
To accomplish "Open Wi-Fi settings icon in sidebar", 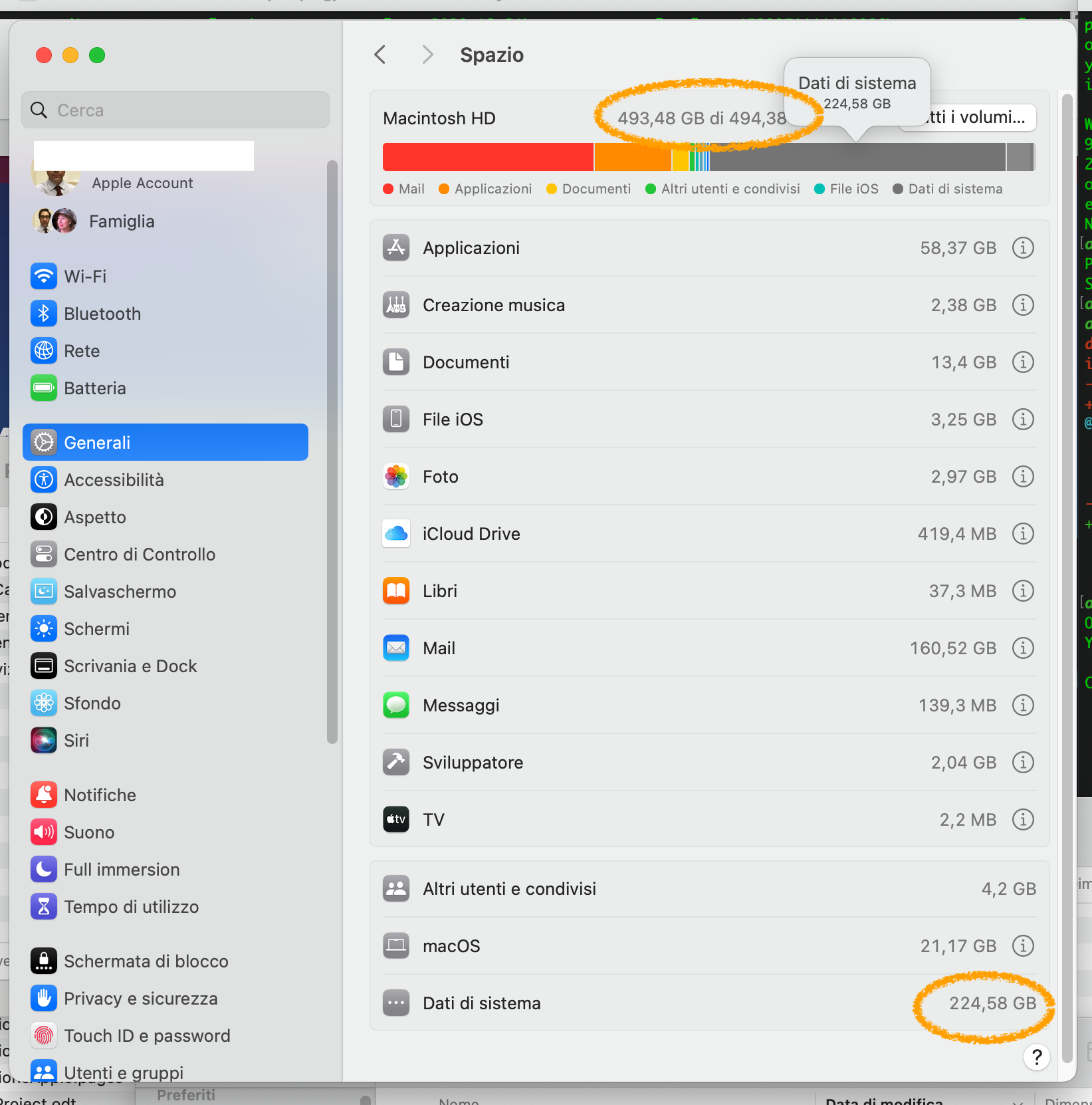I will (x=44, y=276).
